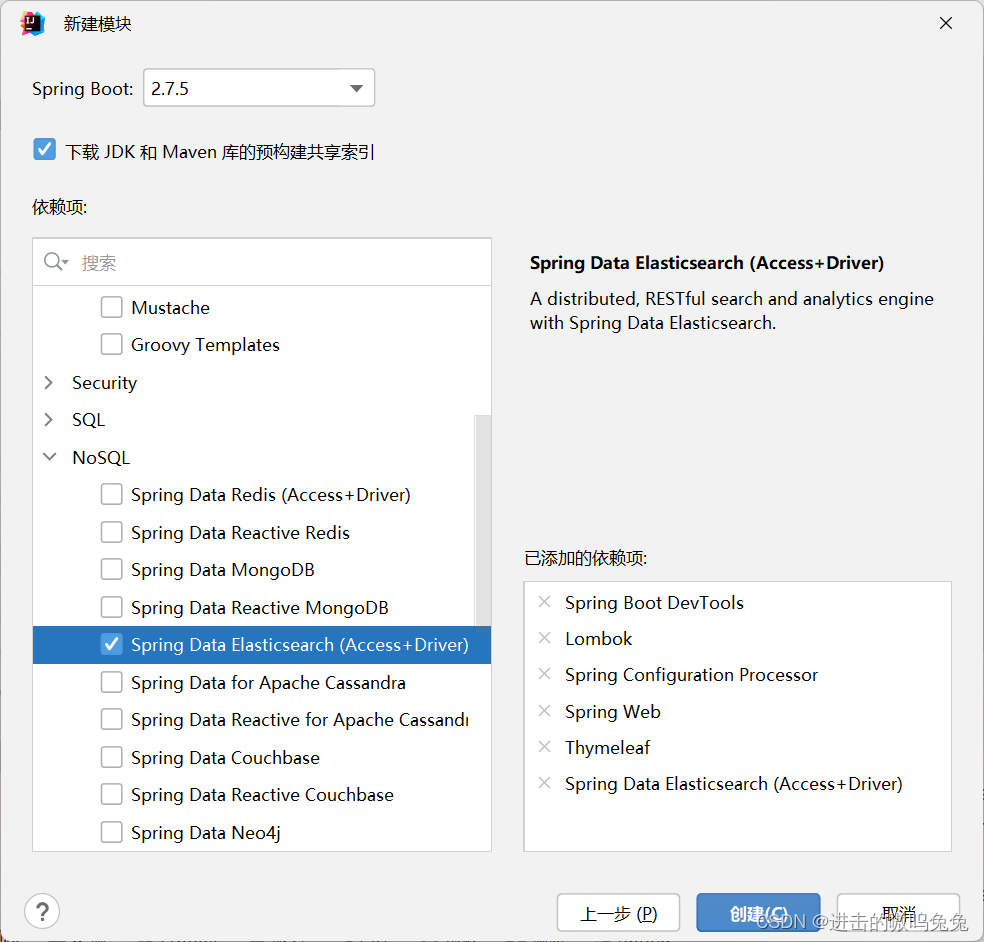Remove Spring Boot DevTools from added dependencies
The width and height of the screenshot is (984, 942).
[x=544, y=602]
